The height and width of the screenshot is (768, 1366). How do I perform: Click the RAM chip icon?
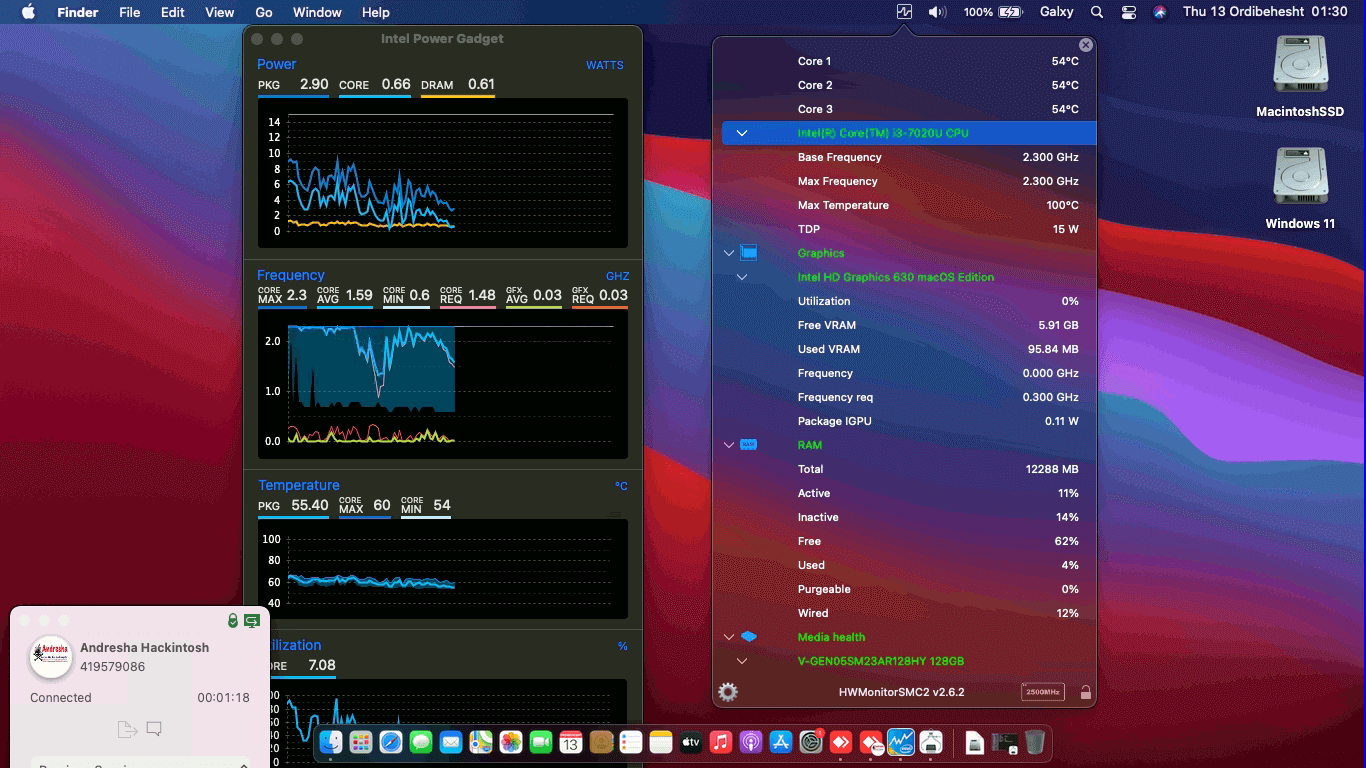(x=748, y=445)
